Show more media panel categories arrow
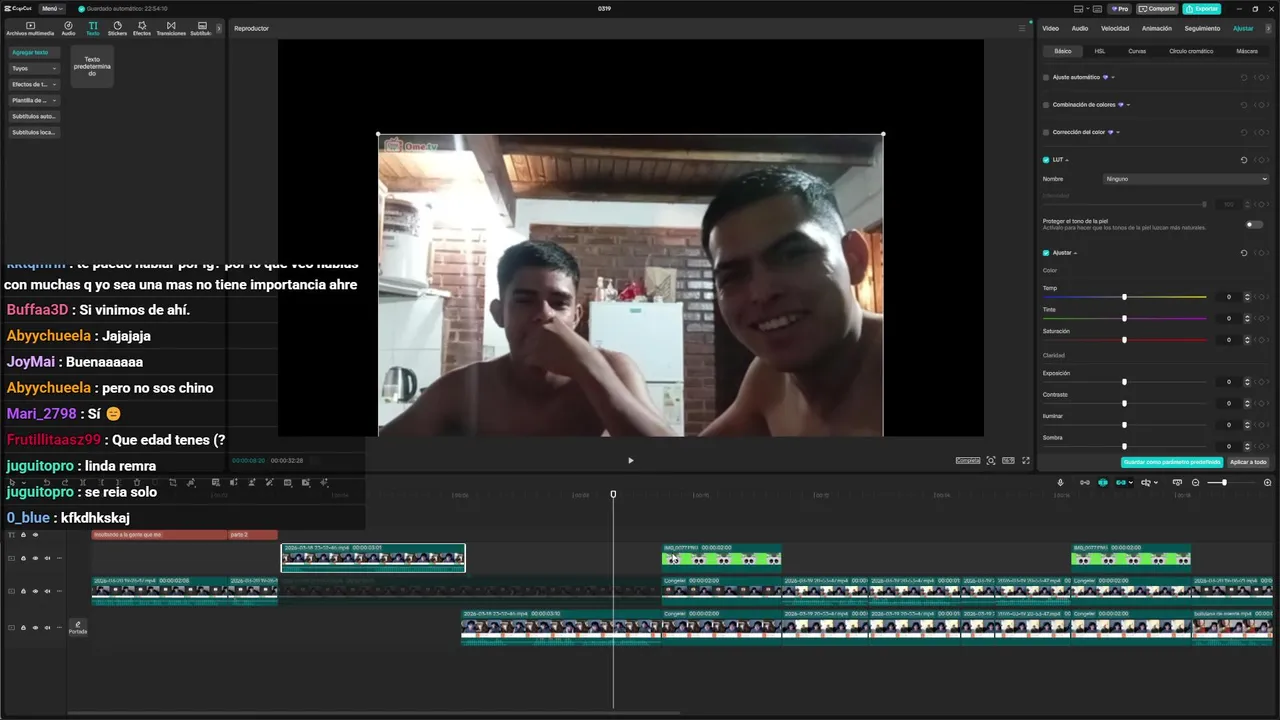The image size is (1280, 720). pos(219,28)
